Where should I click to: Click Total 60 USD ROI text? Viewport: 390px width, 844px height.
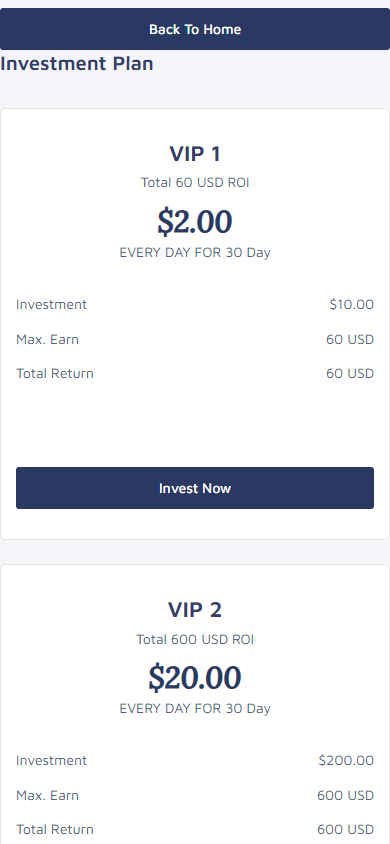(195, 182)
